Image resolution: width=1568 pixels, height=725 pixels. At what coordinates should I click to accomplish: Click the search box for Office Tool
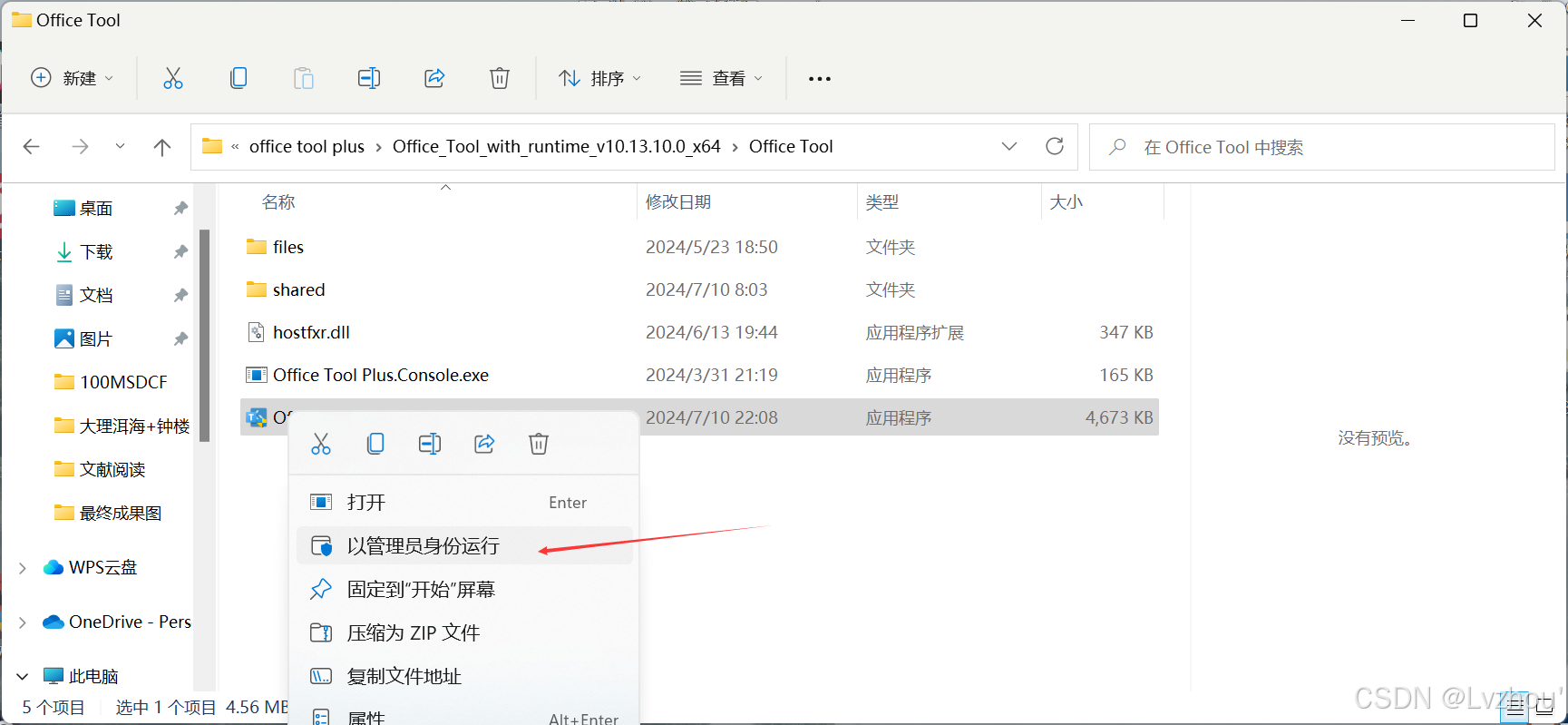tap(1322, 147)
